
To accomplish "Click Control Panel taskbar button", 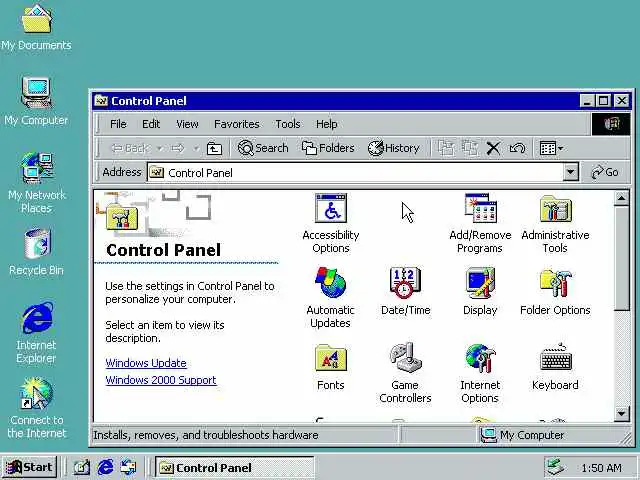I will coord(235,468).
